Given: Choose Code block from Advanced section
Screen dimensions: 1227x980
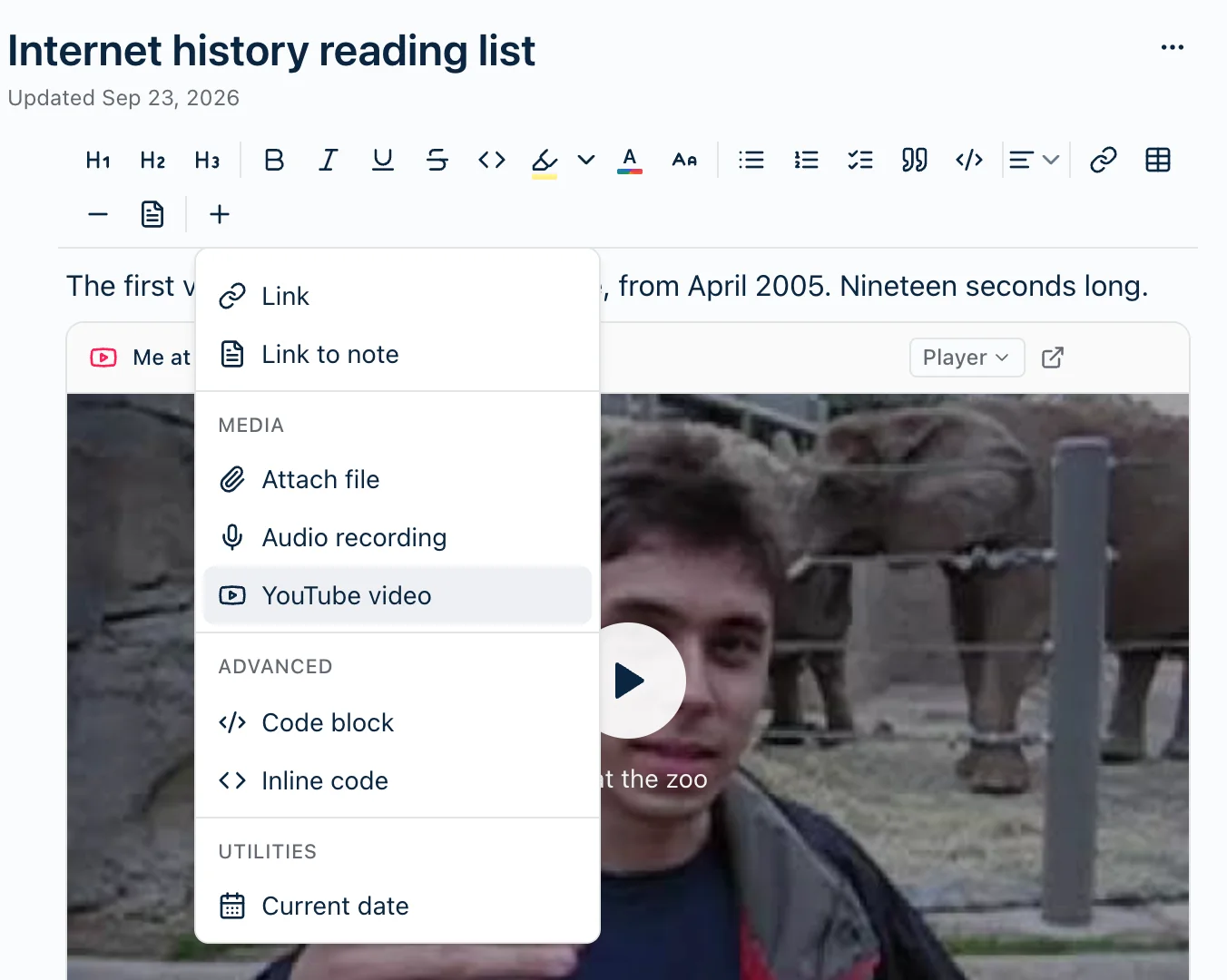Looking at the screenshot, I should [x=398, y=723].
